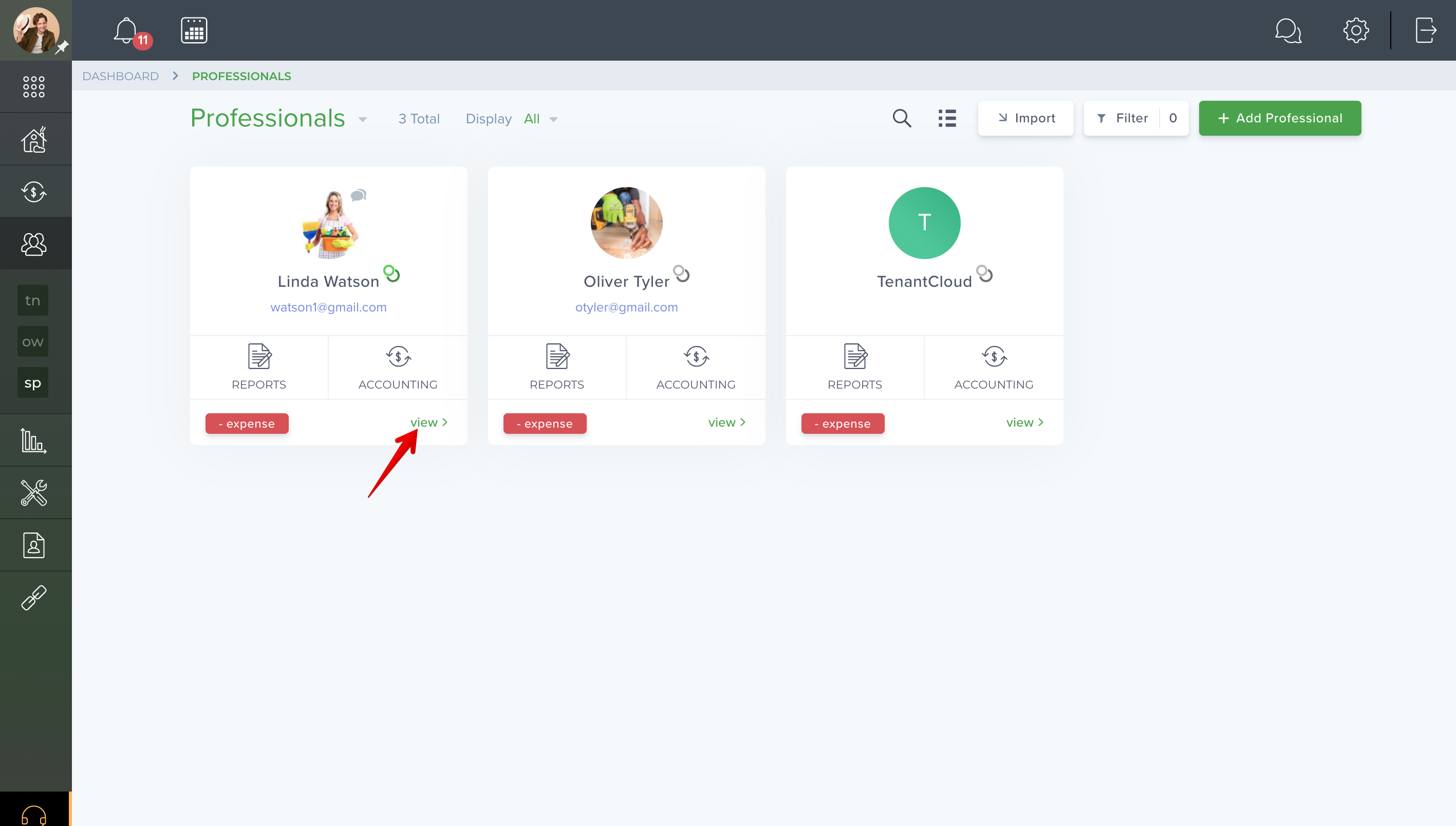Open REPORTS for Oliver Tyler

click(x=557, y=367)
